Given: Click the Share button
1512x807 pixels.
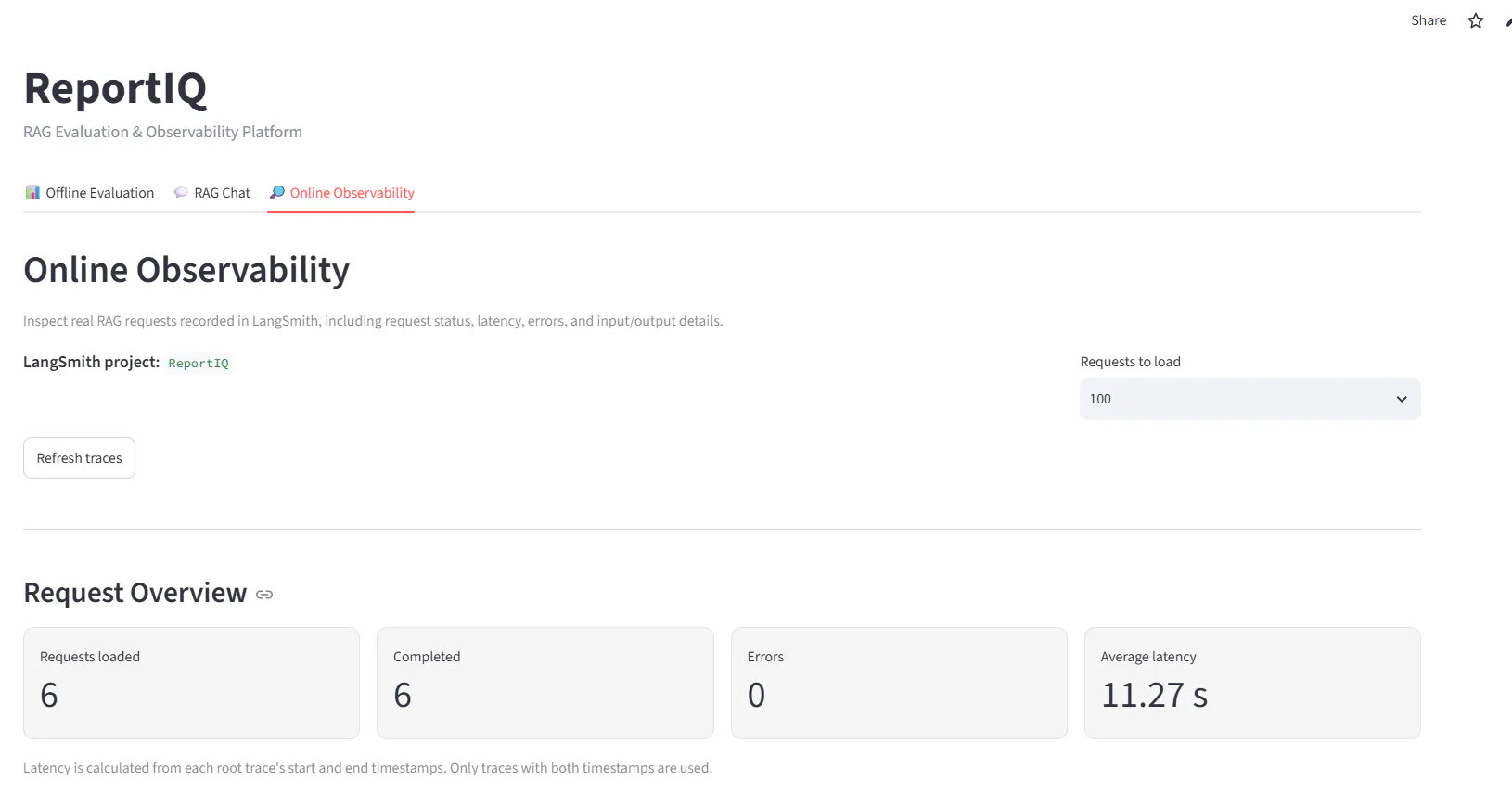Looking at the screenshot, I should pos(1429,20).
